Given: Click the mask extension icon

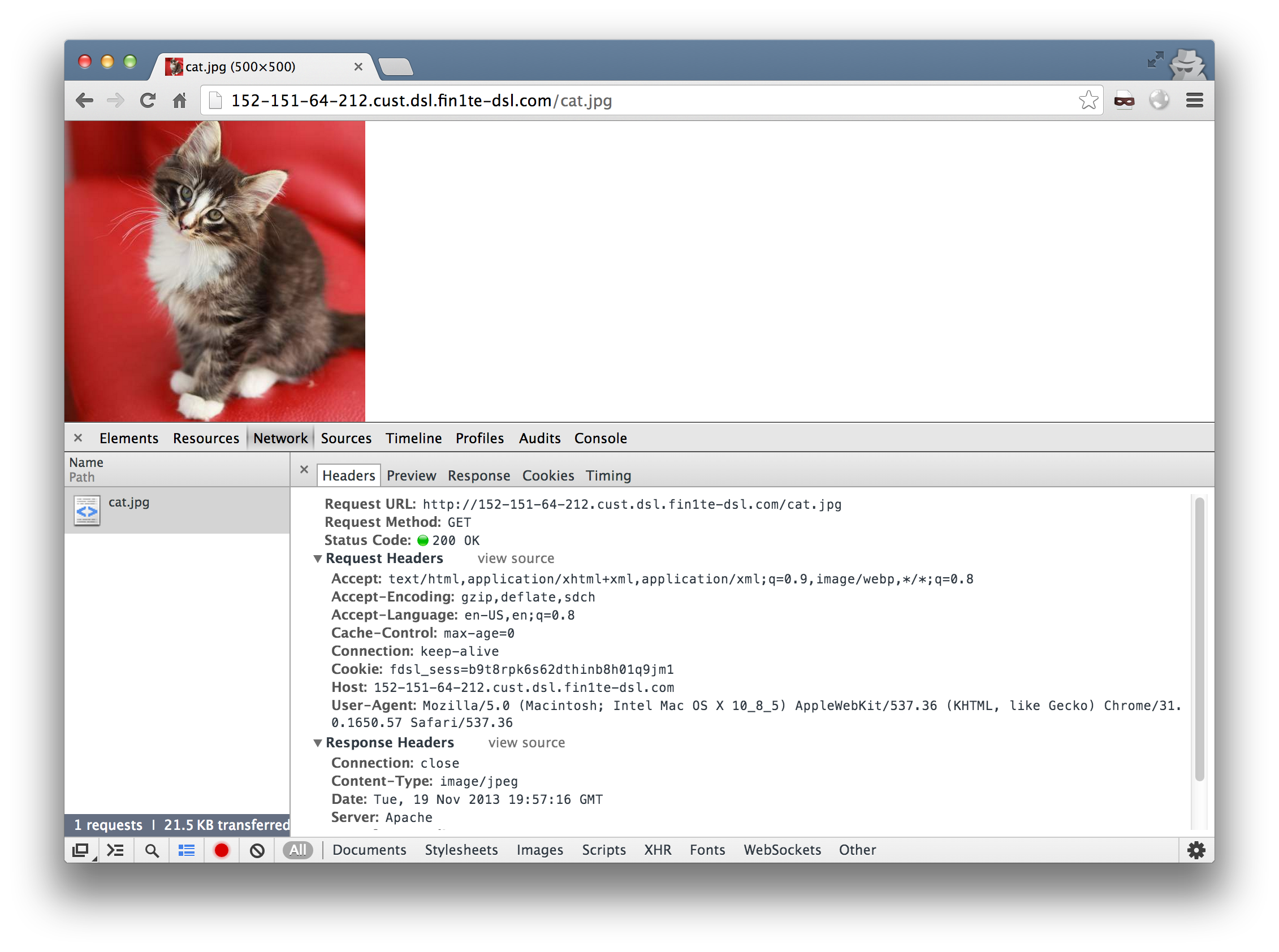Looking at the screenshot, I should pos(1124,100).
